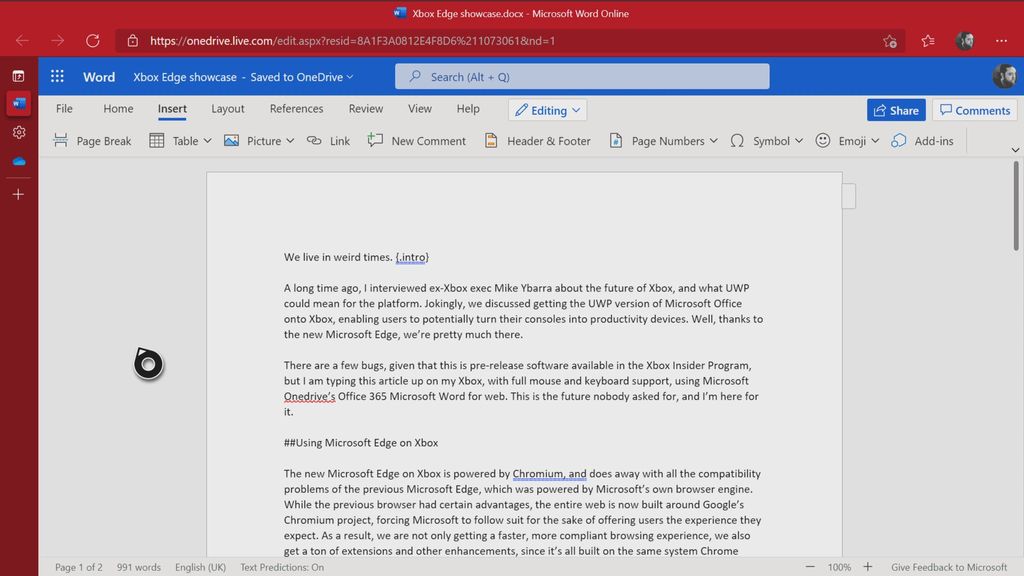Open the app launcher waffle icon
Screen dimensions: 1024x576
click(56, 76)
